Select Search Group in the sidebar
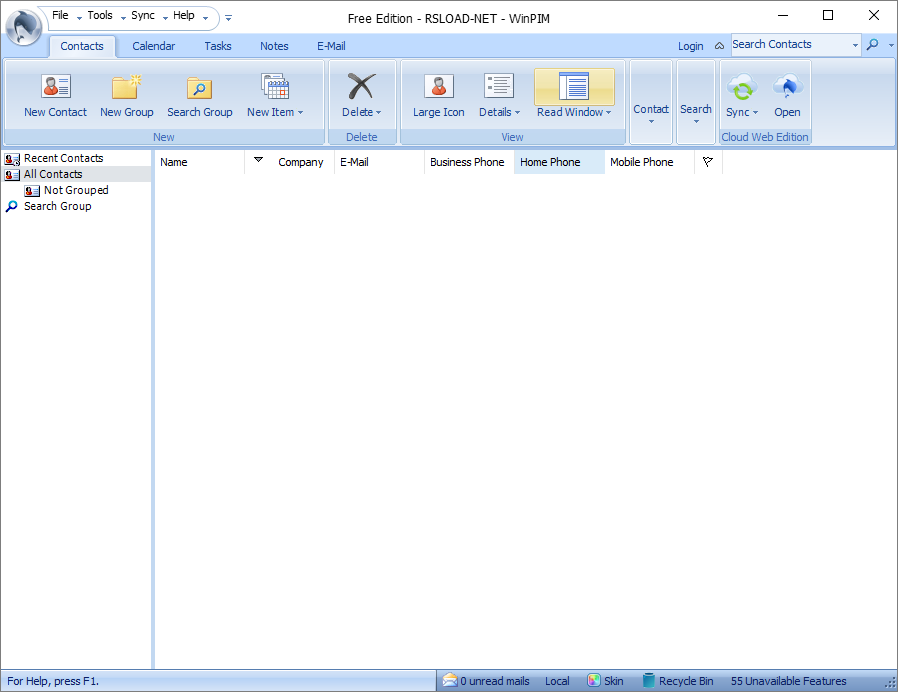Image resolution: width=898 pixels, height=692 pixels. pyautogui.click(x=57, y=206)
